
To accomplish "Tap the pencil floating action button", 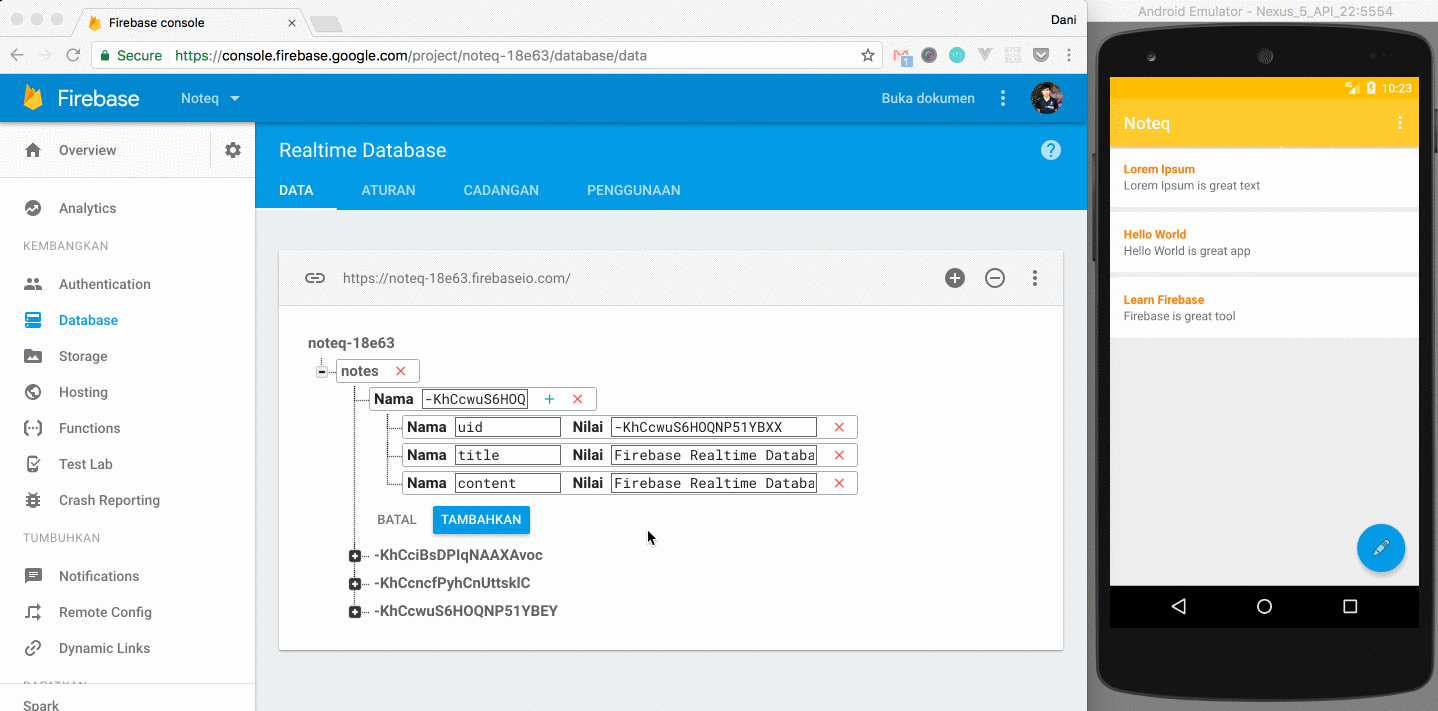I will (1381, 548).
